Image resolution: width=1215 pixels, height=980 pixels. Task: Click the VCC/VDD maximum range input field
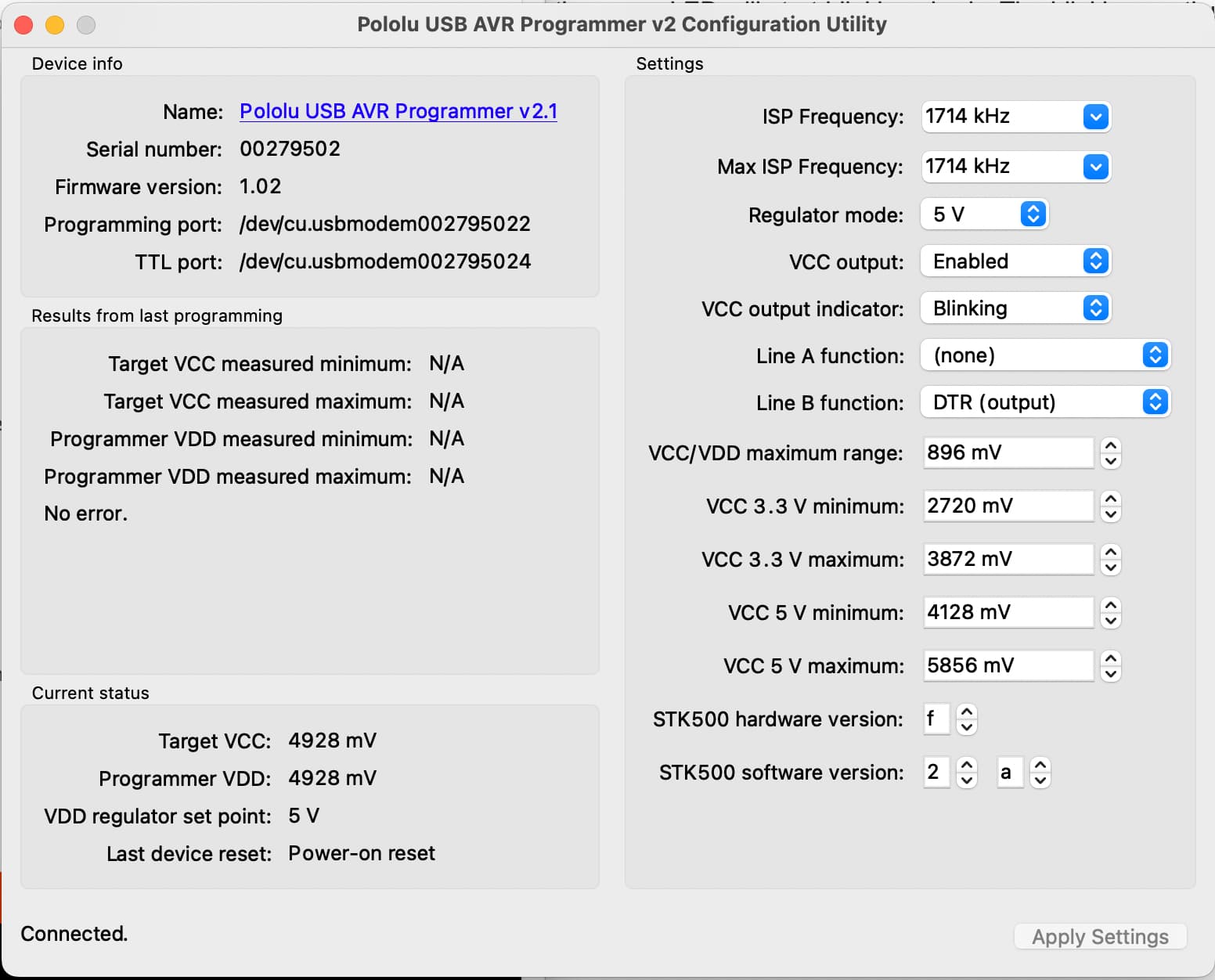pyautogui.click(x=1008, y=453)
